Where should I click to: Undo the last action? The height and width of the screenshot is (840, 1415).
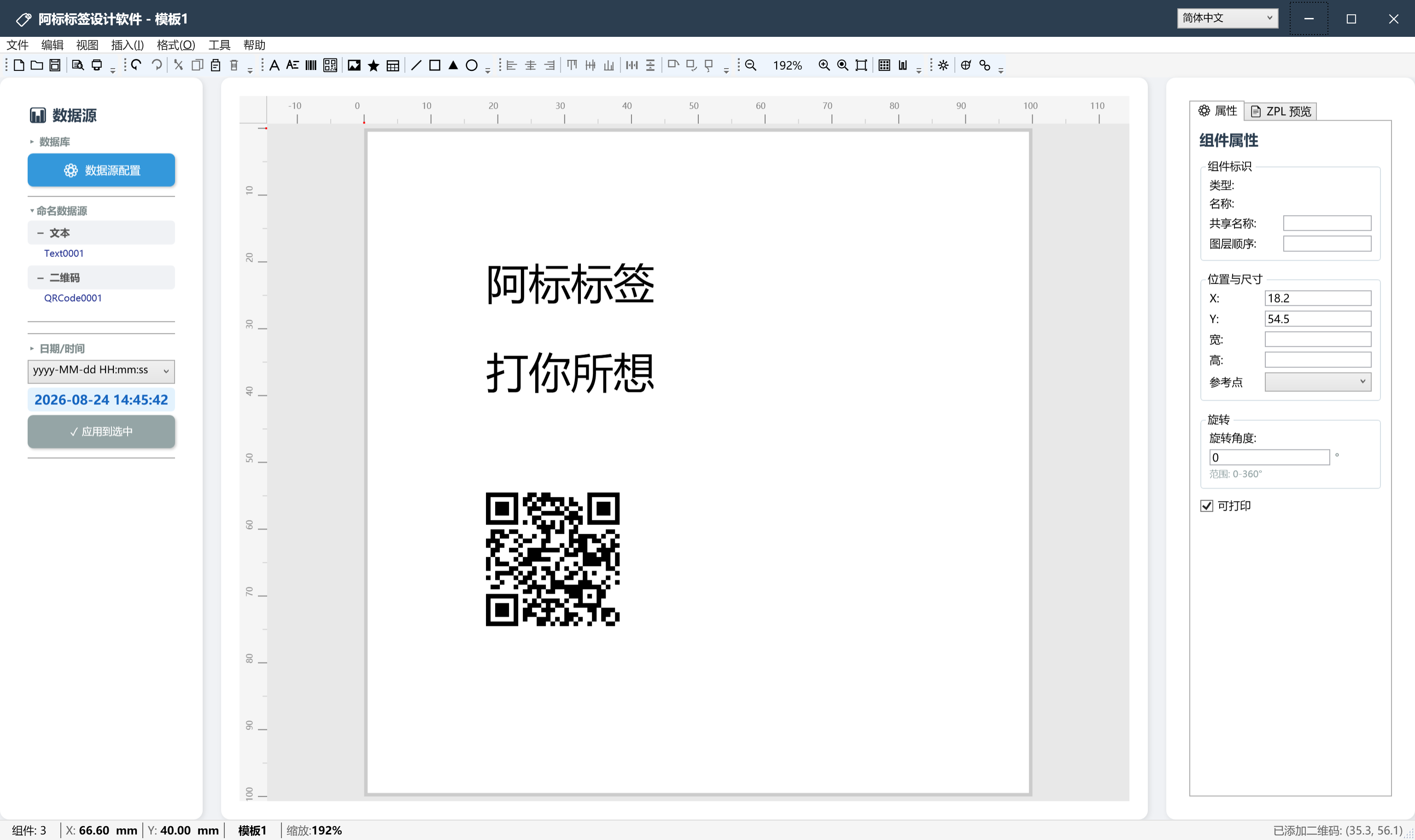point(136,65)
